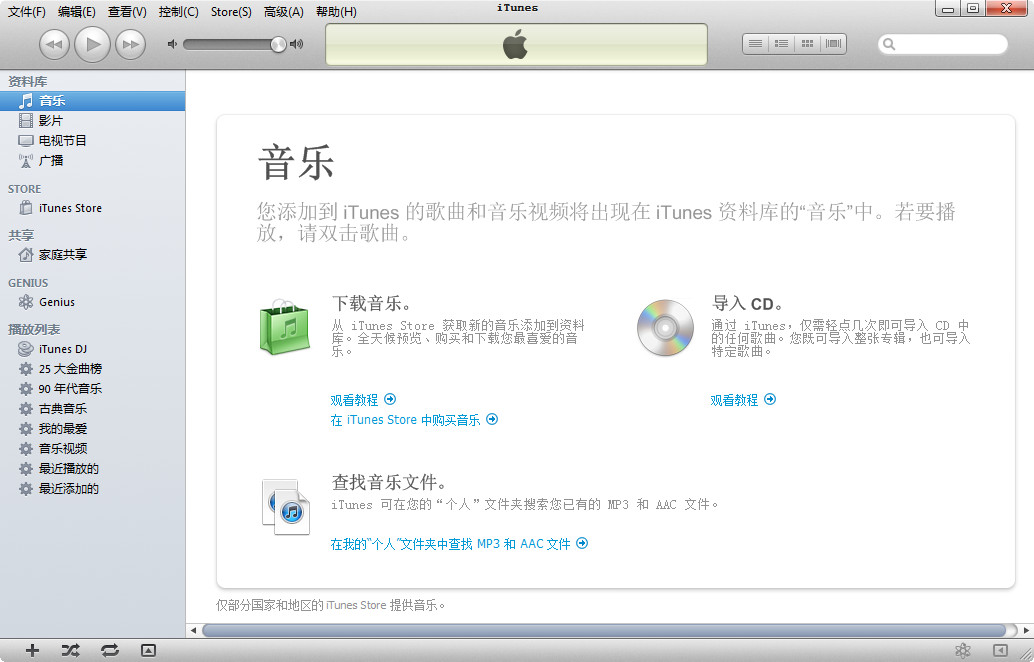Open the Store(S) menu
The width and height of the screenshot is (1034, 662).
coord(231,12)
